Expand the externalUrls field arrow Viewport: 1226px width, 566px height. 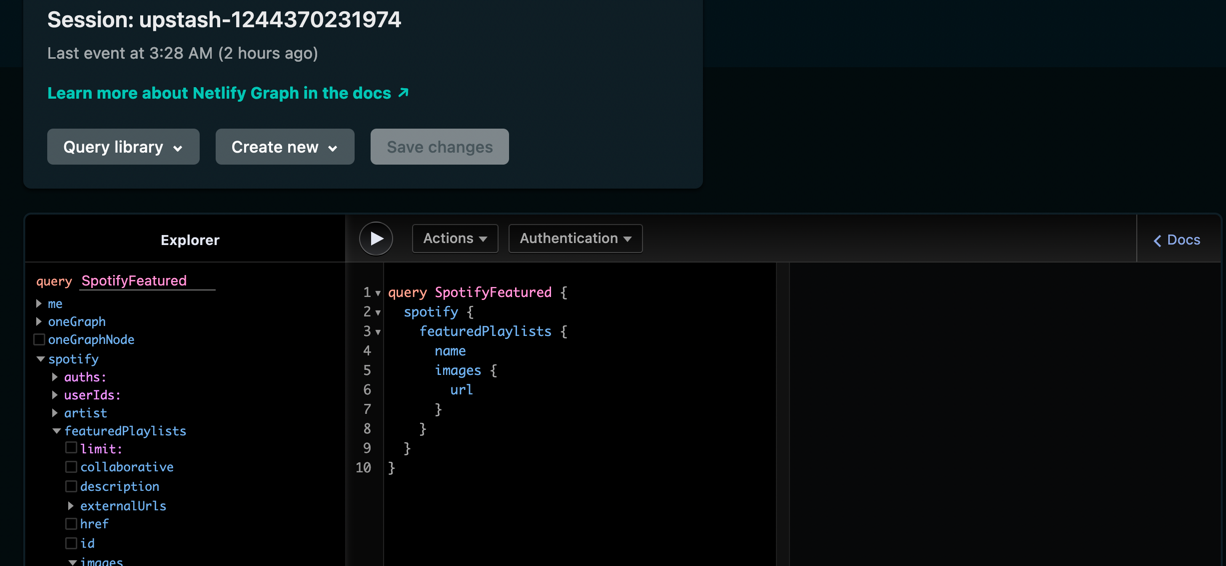pyautogui.click(x=71, y=506)
